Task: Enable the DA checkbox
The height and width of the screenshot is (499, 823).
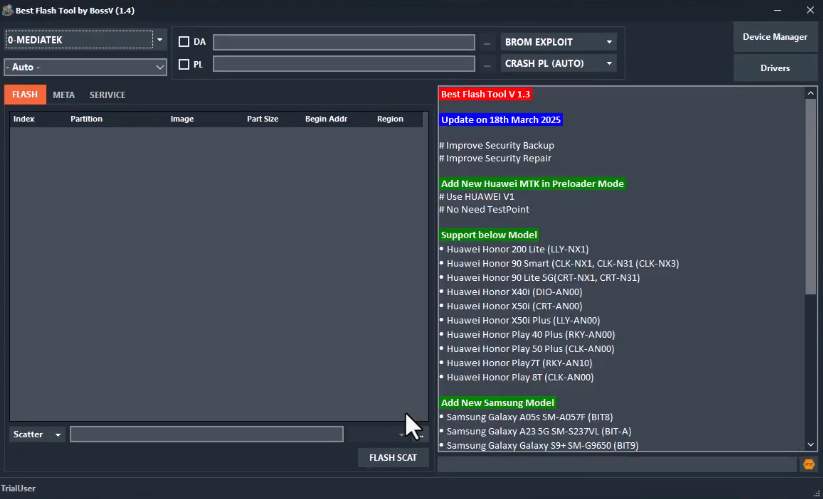Action: click(x=184, y=41)
